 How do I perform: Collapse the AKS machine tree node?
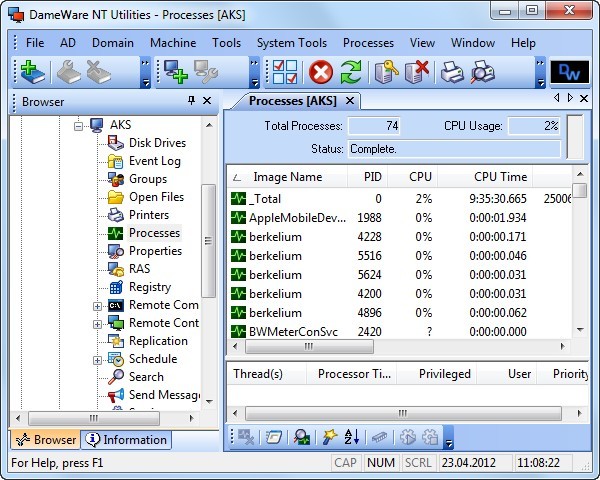[x=79, y=126]
